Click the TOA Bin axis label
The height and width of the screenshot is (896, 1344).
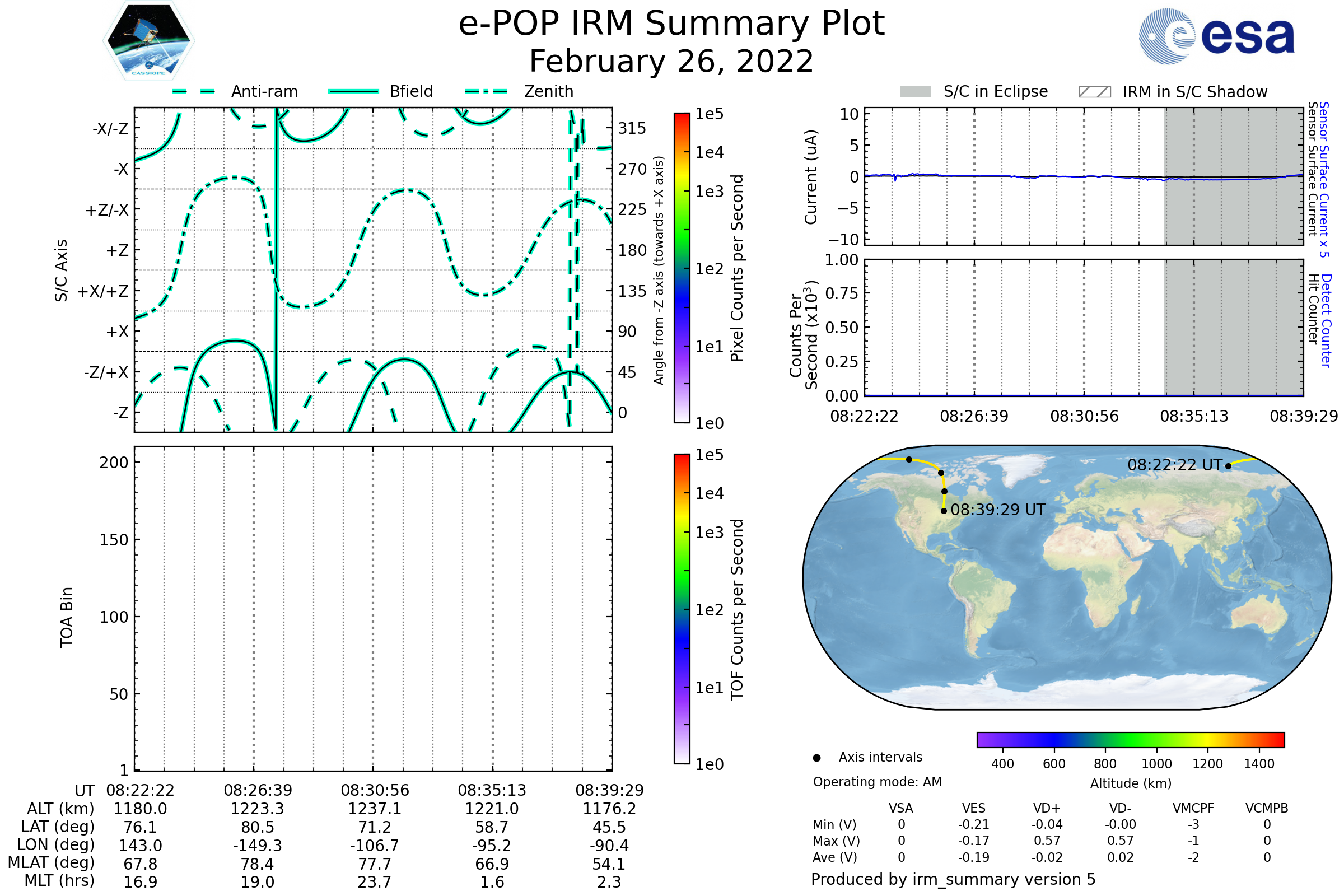click(x=66, y=617)
